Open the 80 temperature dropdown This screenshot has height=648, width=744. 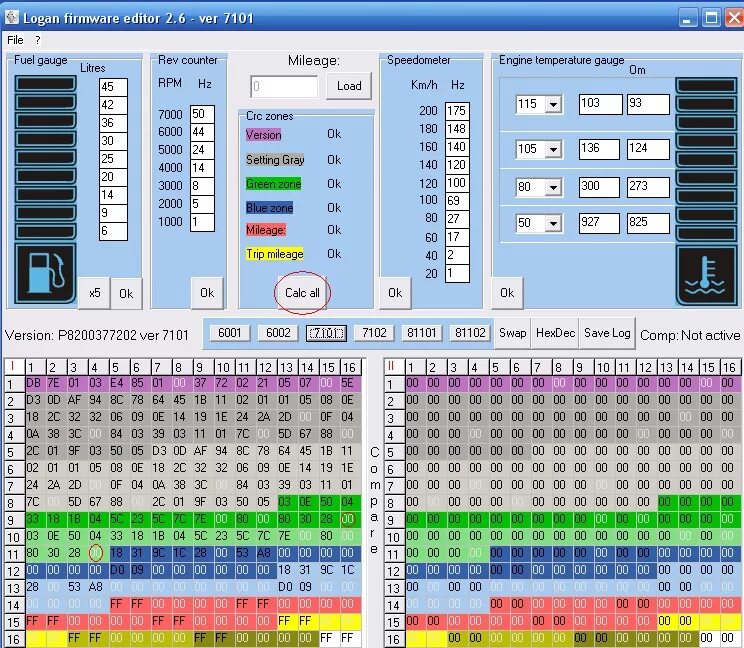coord(553,187)
